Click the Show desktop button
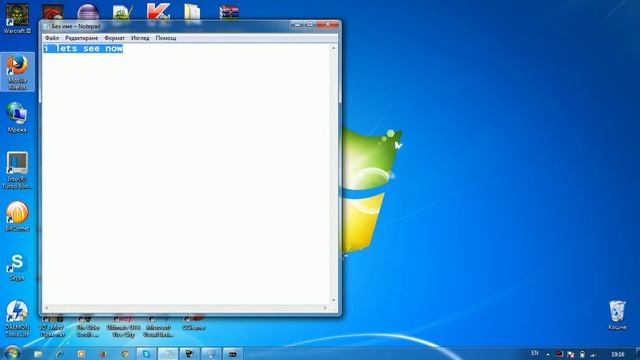The height and width of the screenshot is (360, 640). [637, 353]
